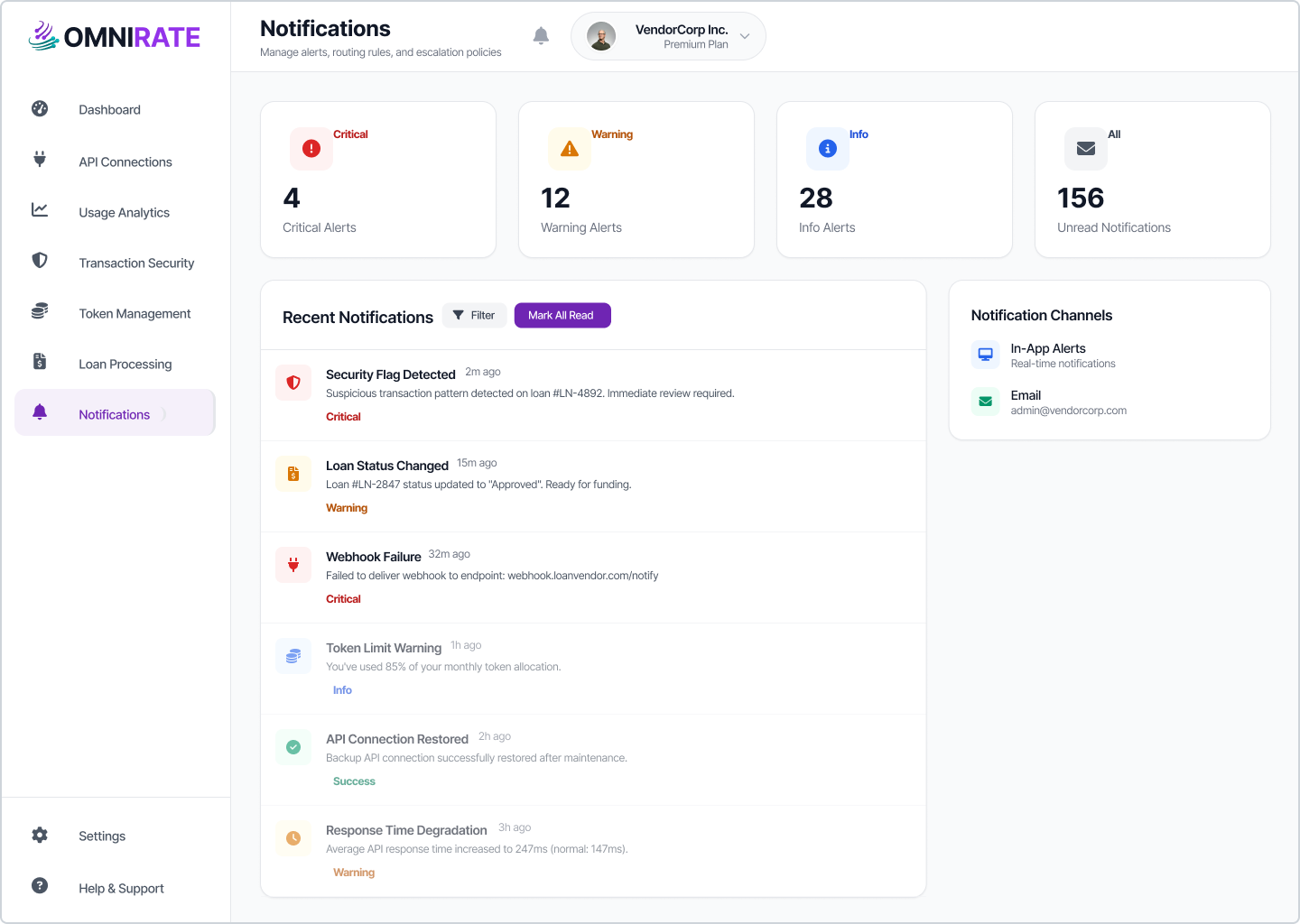The width and height of the screenshot is (1300, 924).
Task: Select Transaction Security in sidebar
Action: coord(115,263)
